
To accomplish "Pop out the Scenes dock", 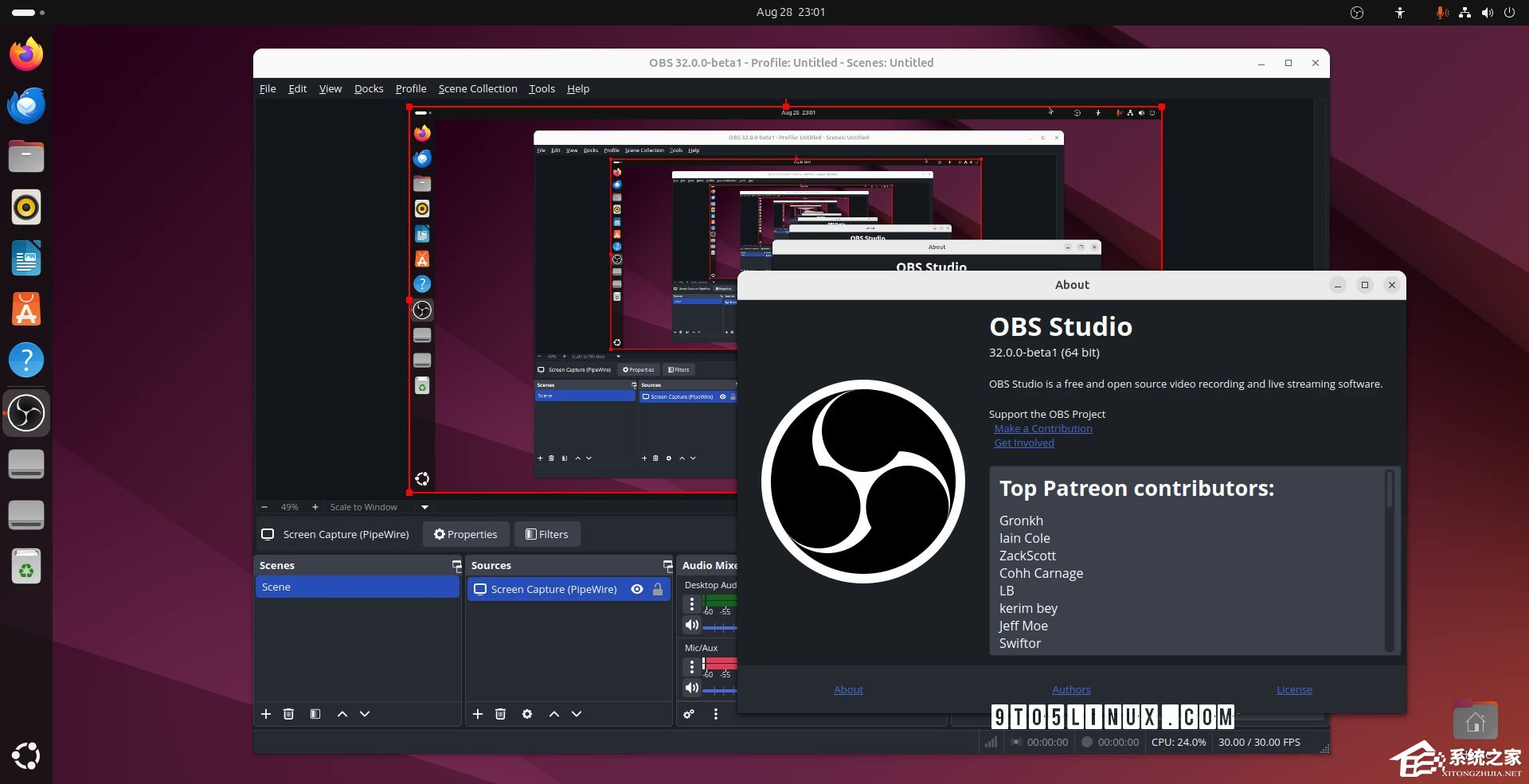I will click(456, 566).
